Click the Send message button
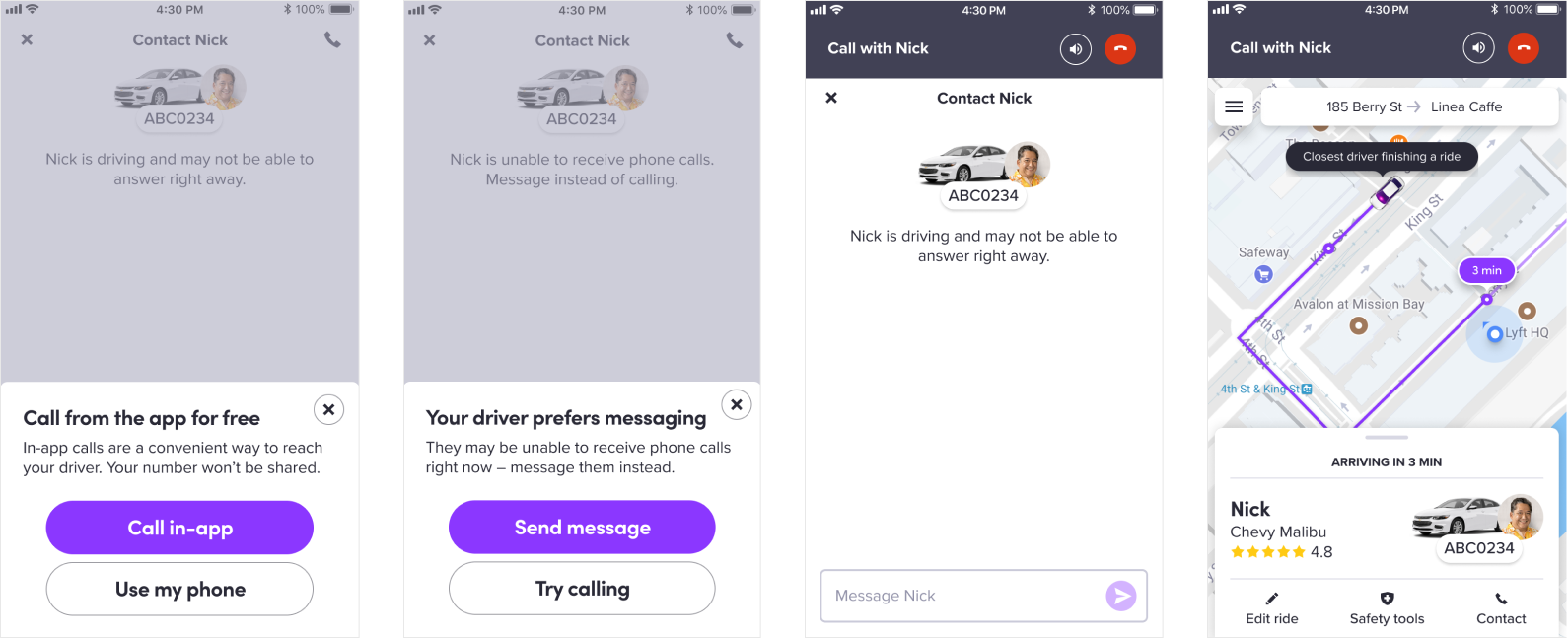 pos(582,527)
